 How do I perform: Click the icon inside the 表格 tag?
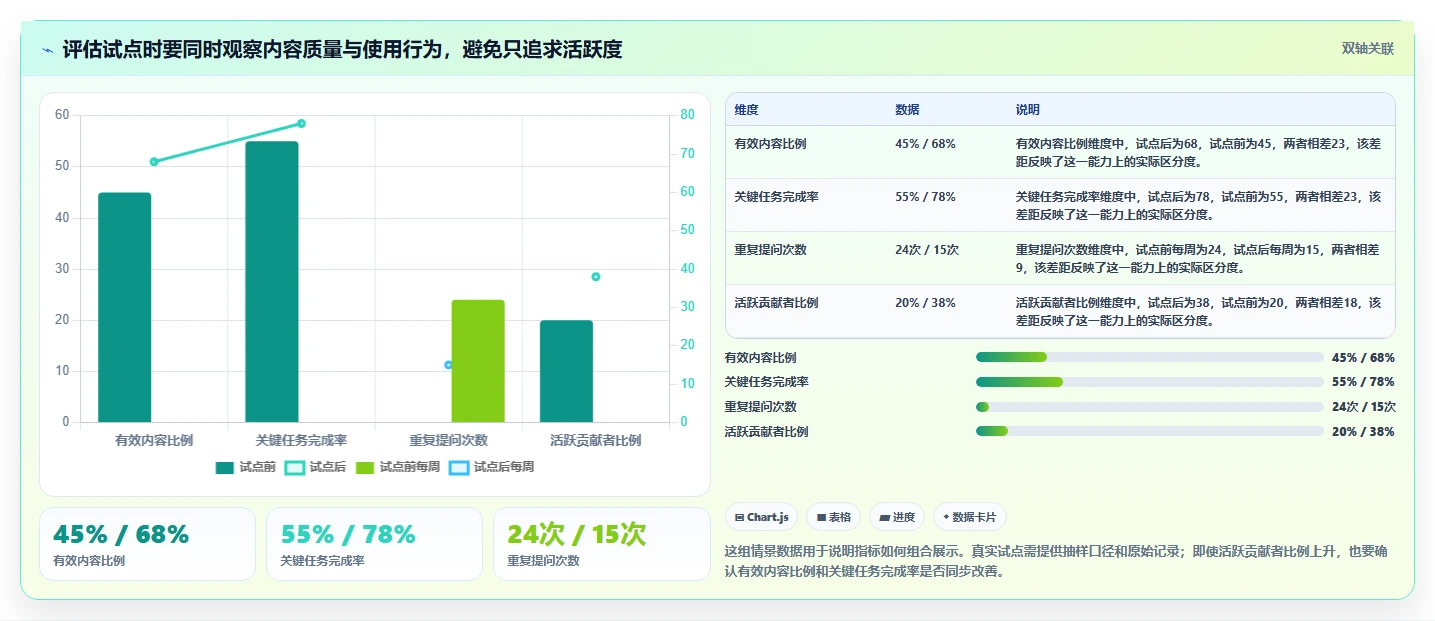point(821,518)
